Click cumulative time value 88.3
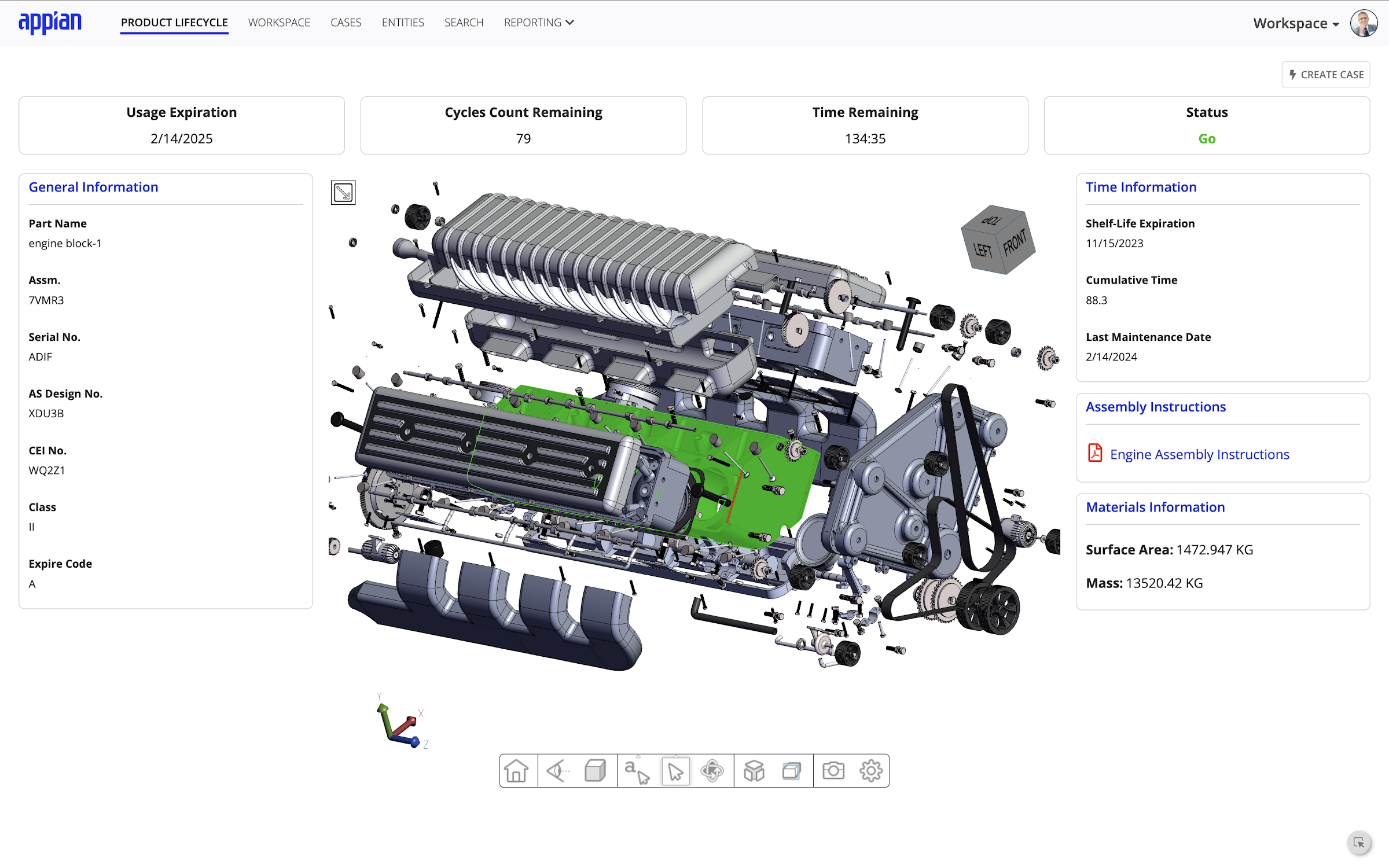The image size is (1389, 868). tap(1096, 300)
